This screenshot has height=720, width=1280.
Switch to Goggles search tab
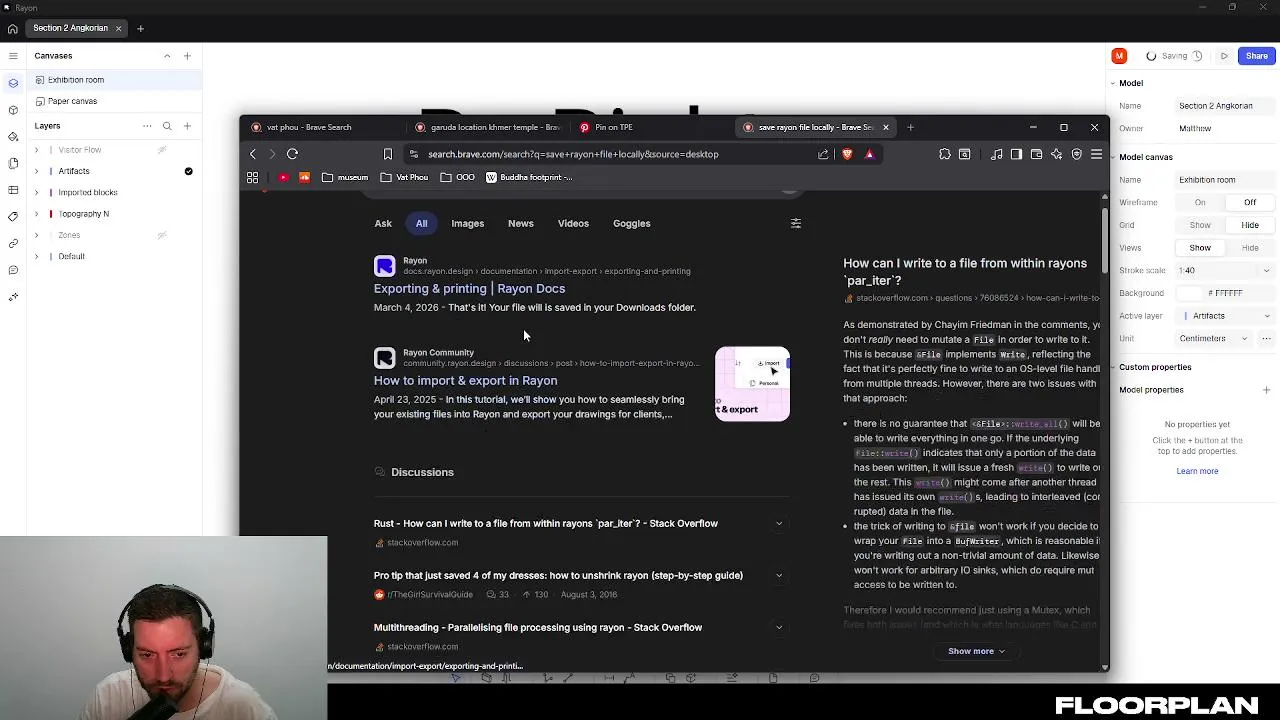[x=631, y=223]
